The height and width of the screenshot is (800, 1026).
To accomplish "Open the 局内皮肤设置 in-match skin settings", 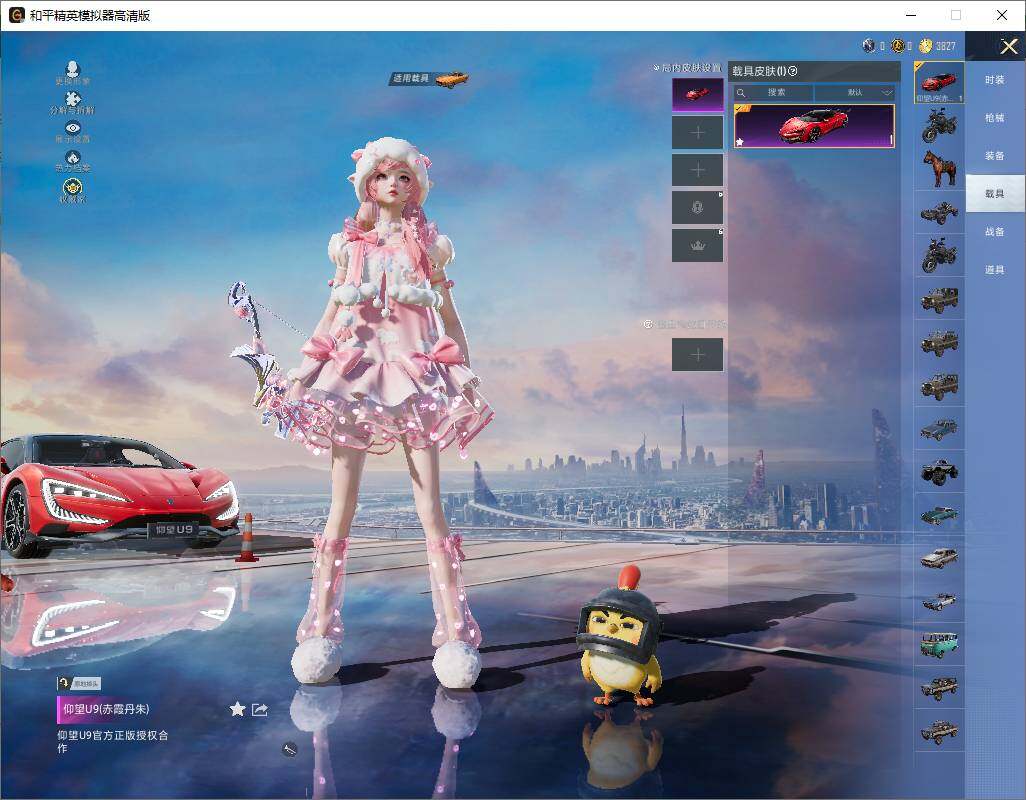I will point(687,67).
